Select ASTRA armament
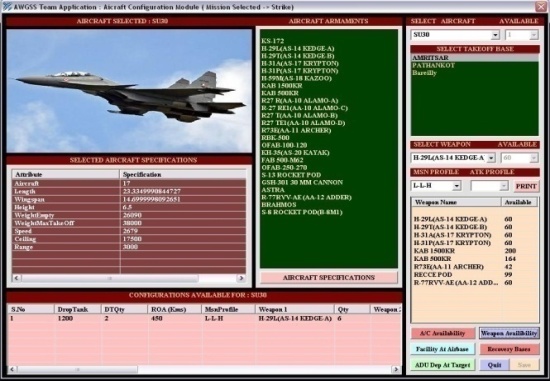This screenshot has height=381, width=550. 273,190
